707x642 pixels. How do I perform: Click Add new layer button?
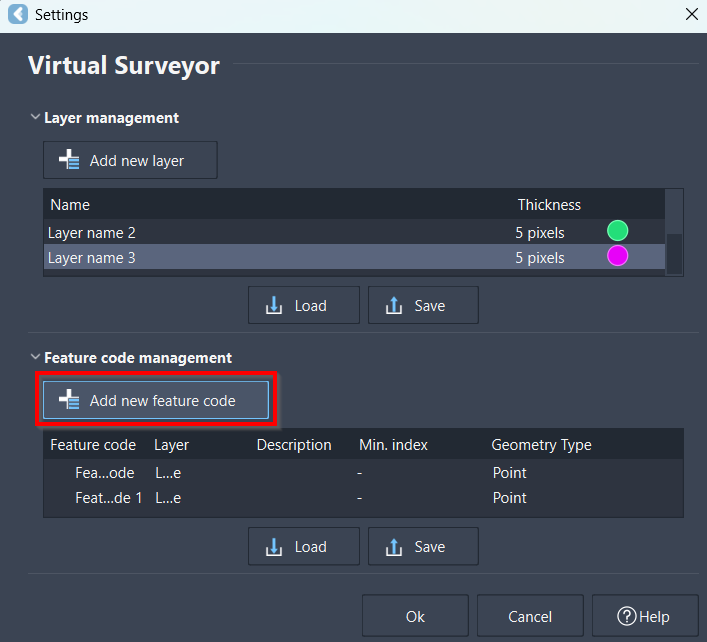pyautogui.click(x=130, y=160)
